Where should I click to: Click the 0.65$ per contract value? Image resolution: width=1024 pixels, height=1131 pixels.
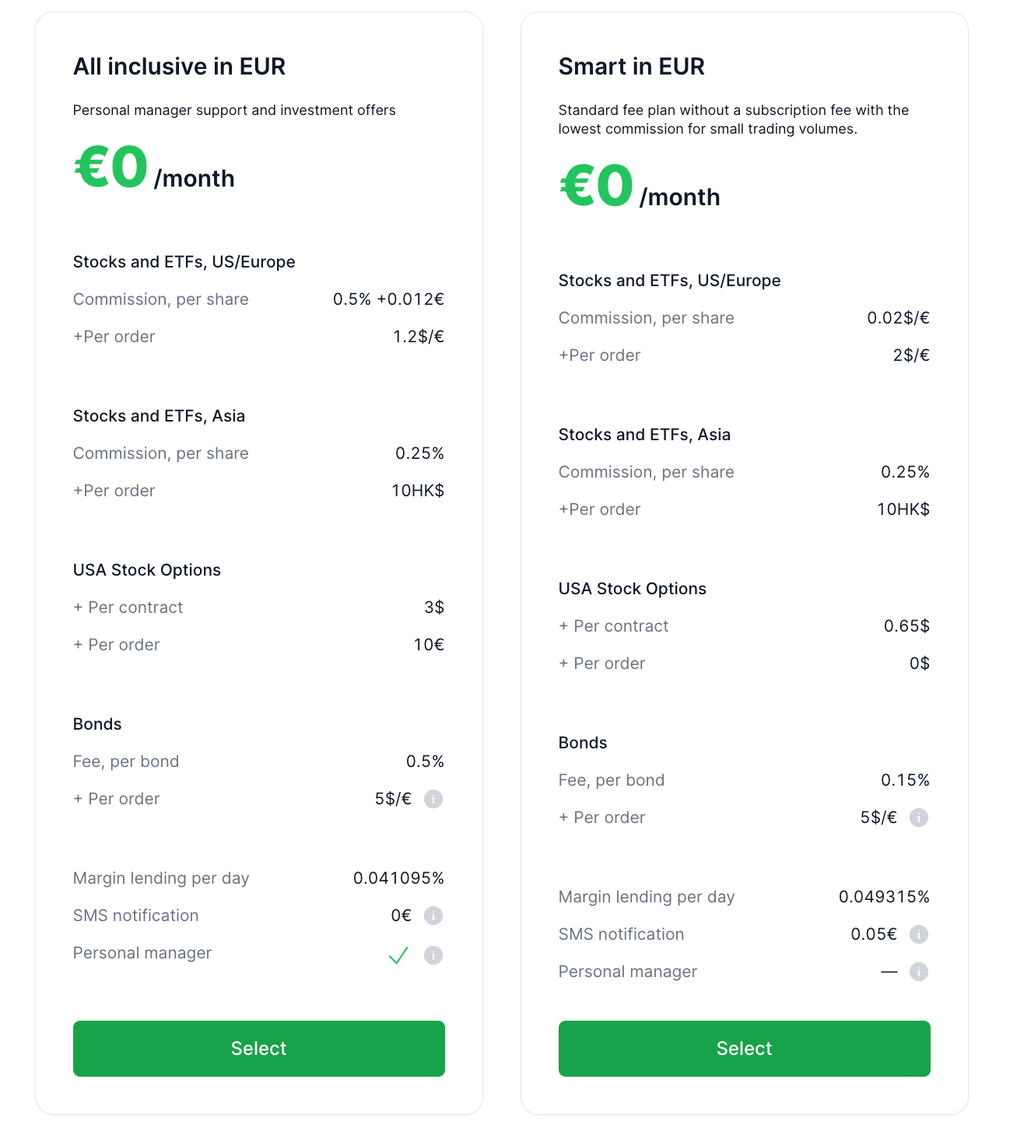click(906, 626)
